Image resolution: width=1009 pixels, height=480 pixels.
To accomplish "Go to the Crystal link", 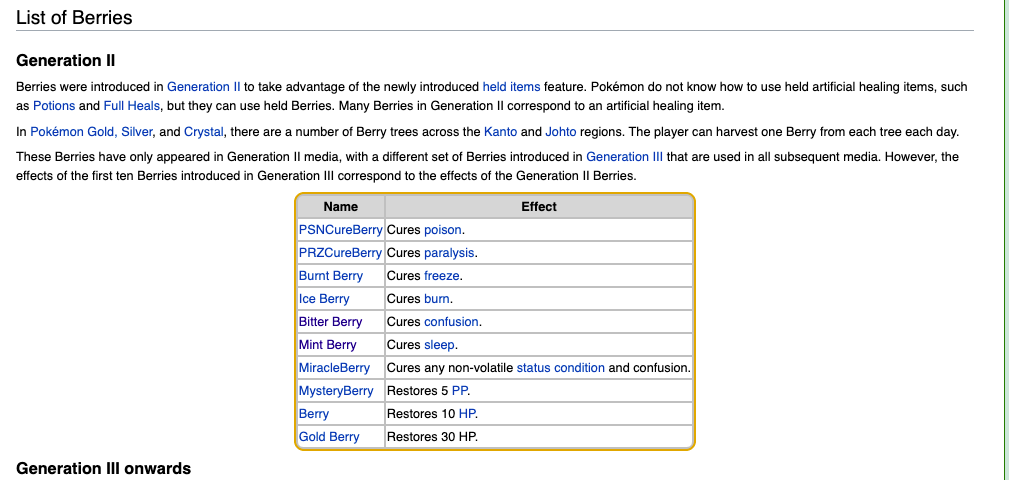I will pos(204,132).
